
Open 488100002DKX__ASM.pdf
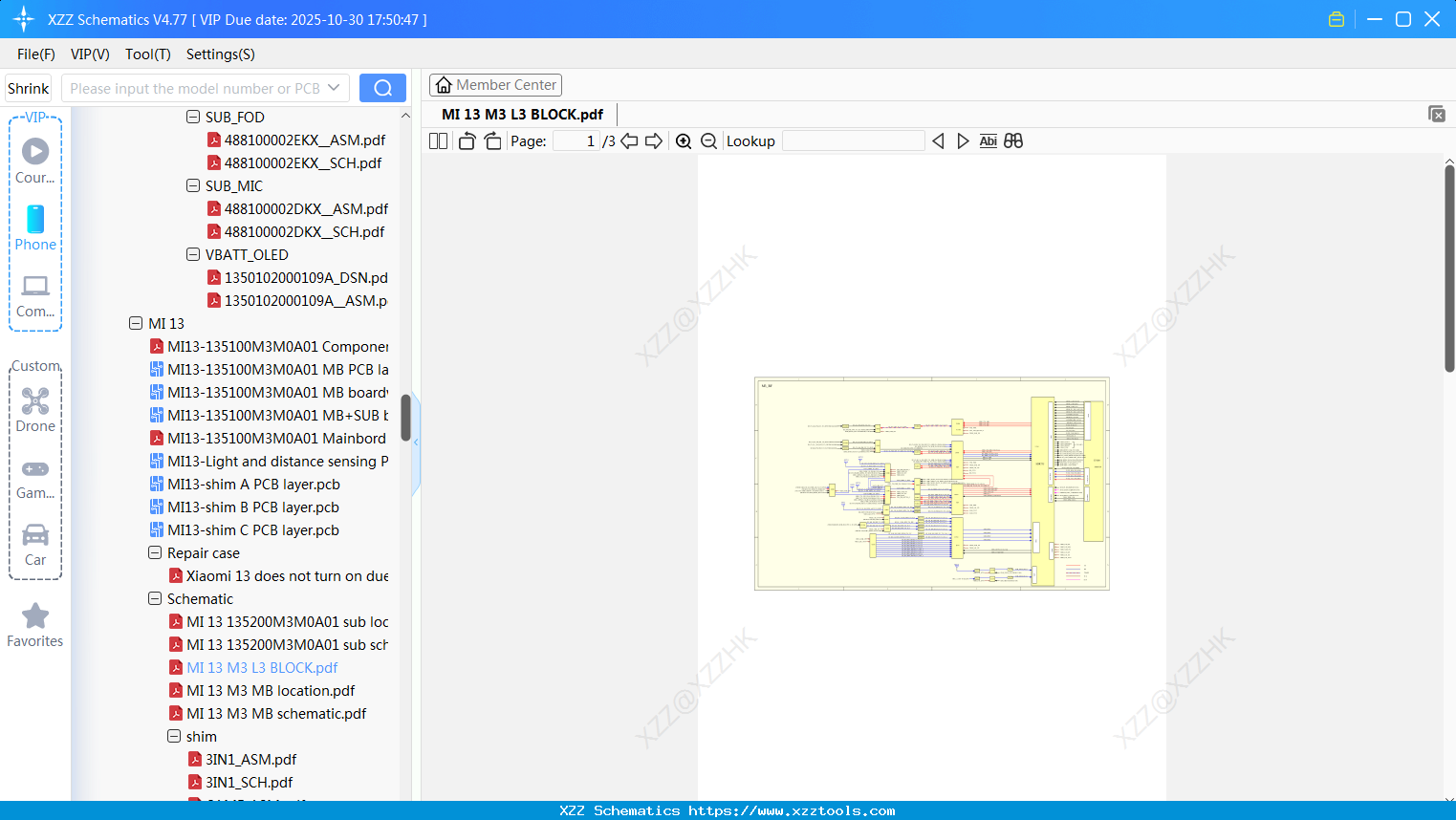coord(306,209)
